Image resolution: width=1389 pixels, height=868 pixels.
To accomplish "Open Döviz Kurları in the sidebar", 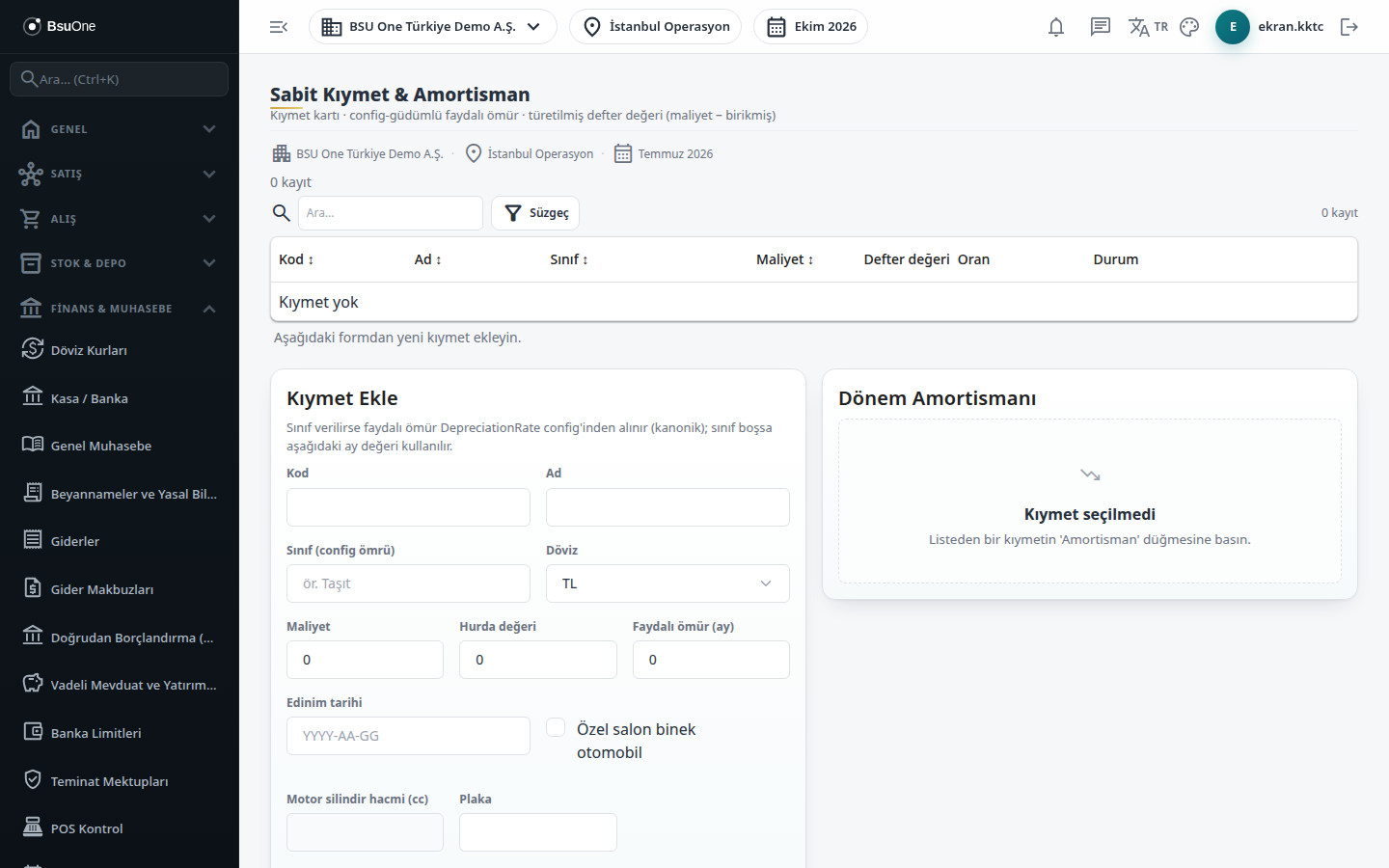I will [x=120, y=350].
